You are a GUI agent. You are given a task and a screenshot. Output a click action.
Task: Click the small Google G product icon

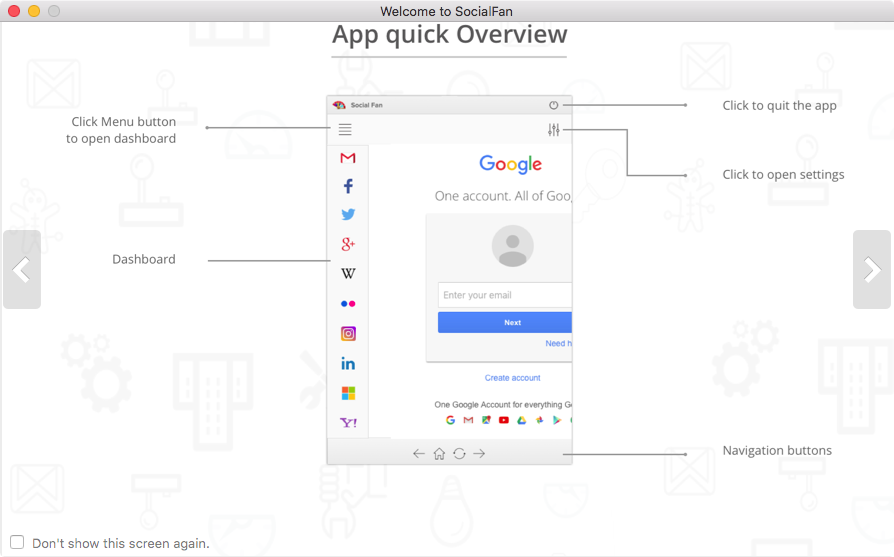click(450, 420)
